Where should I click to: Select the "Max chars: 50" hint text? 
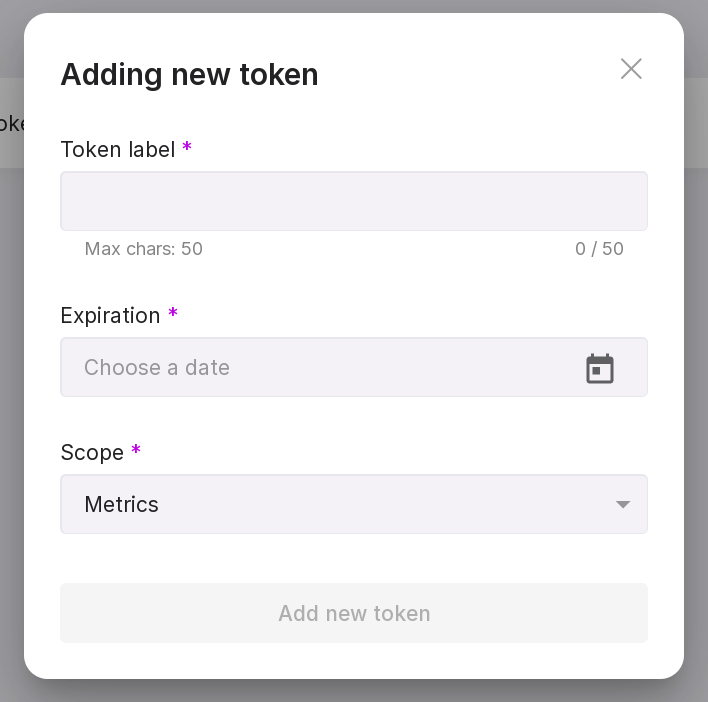point(144,249)
